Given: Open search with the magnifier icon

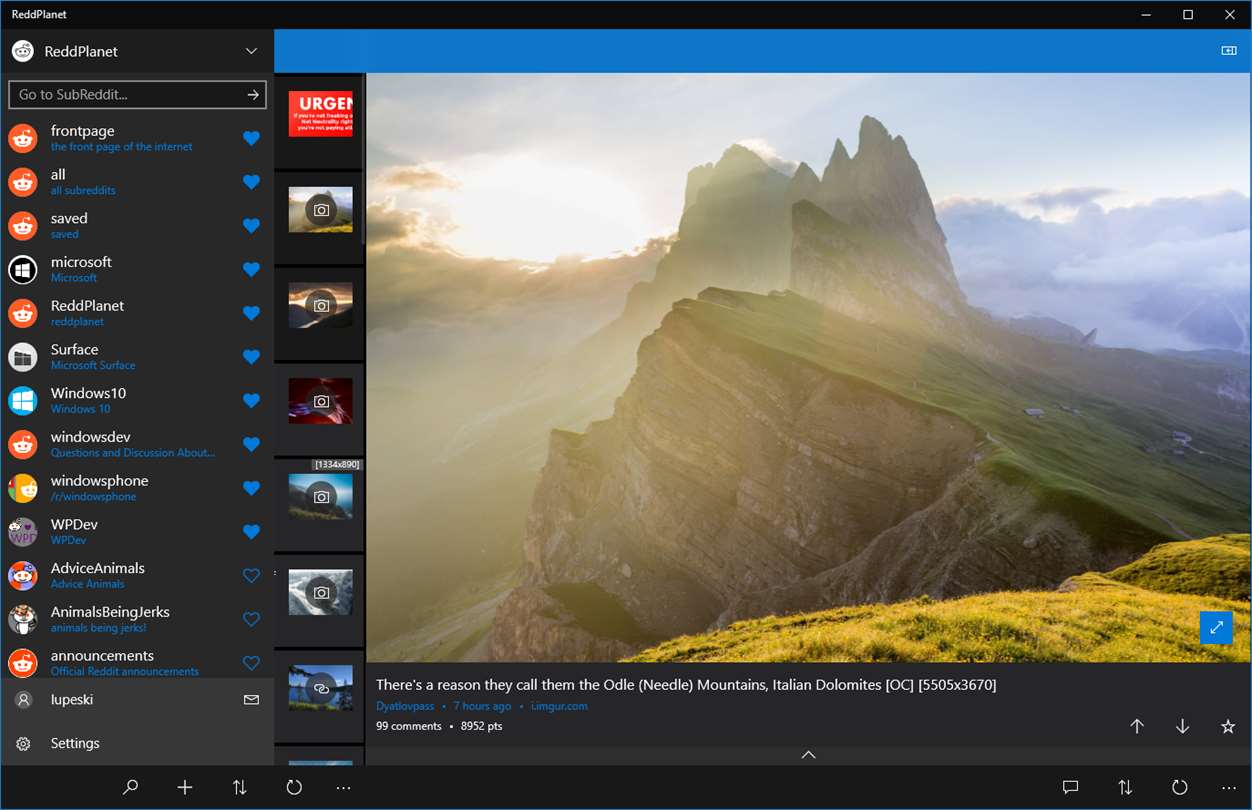Looking at the screenshot, I should (x=130, y=788).
